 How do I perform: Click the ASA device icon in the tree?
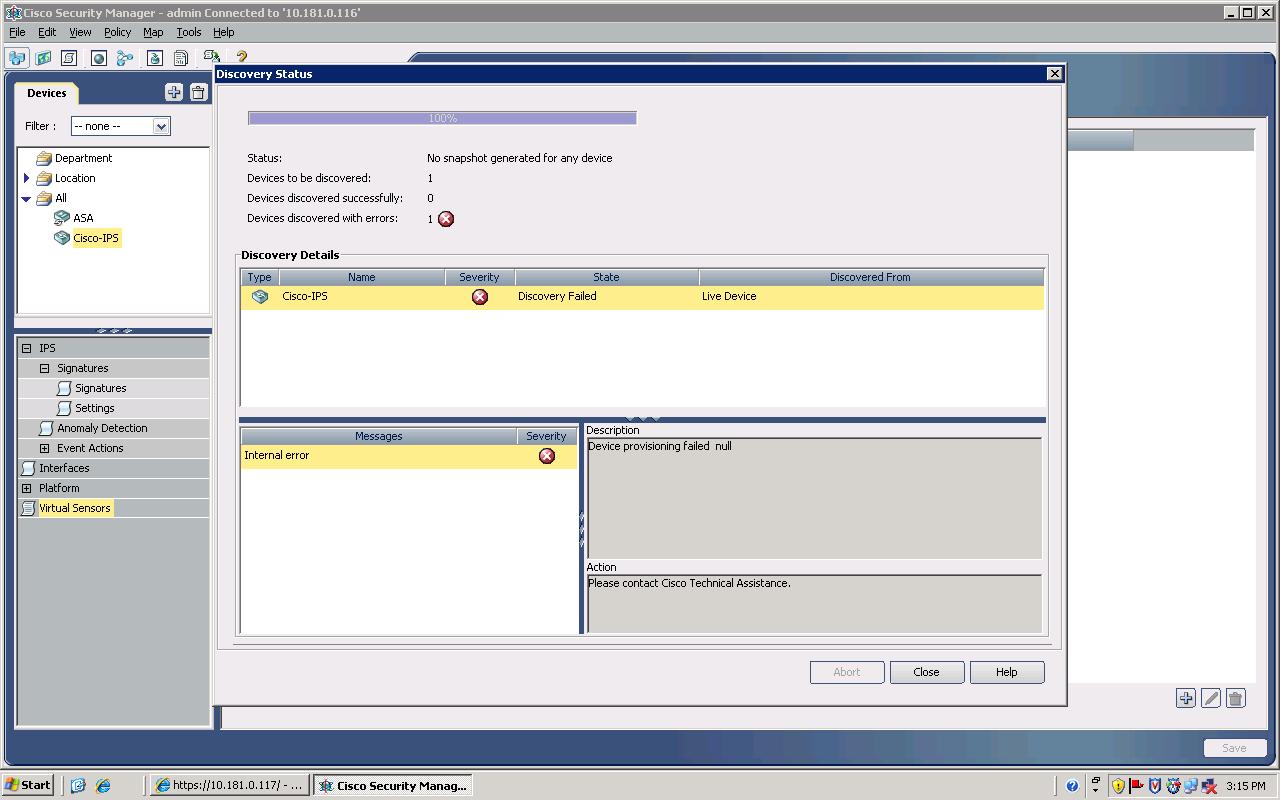pos(62,217)
